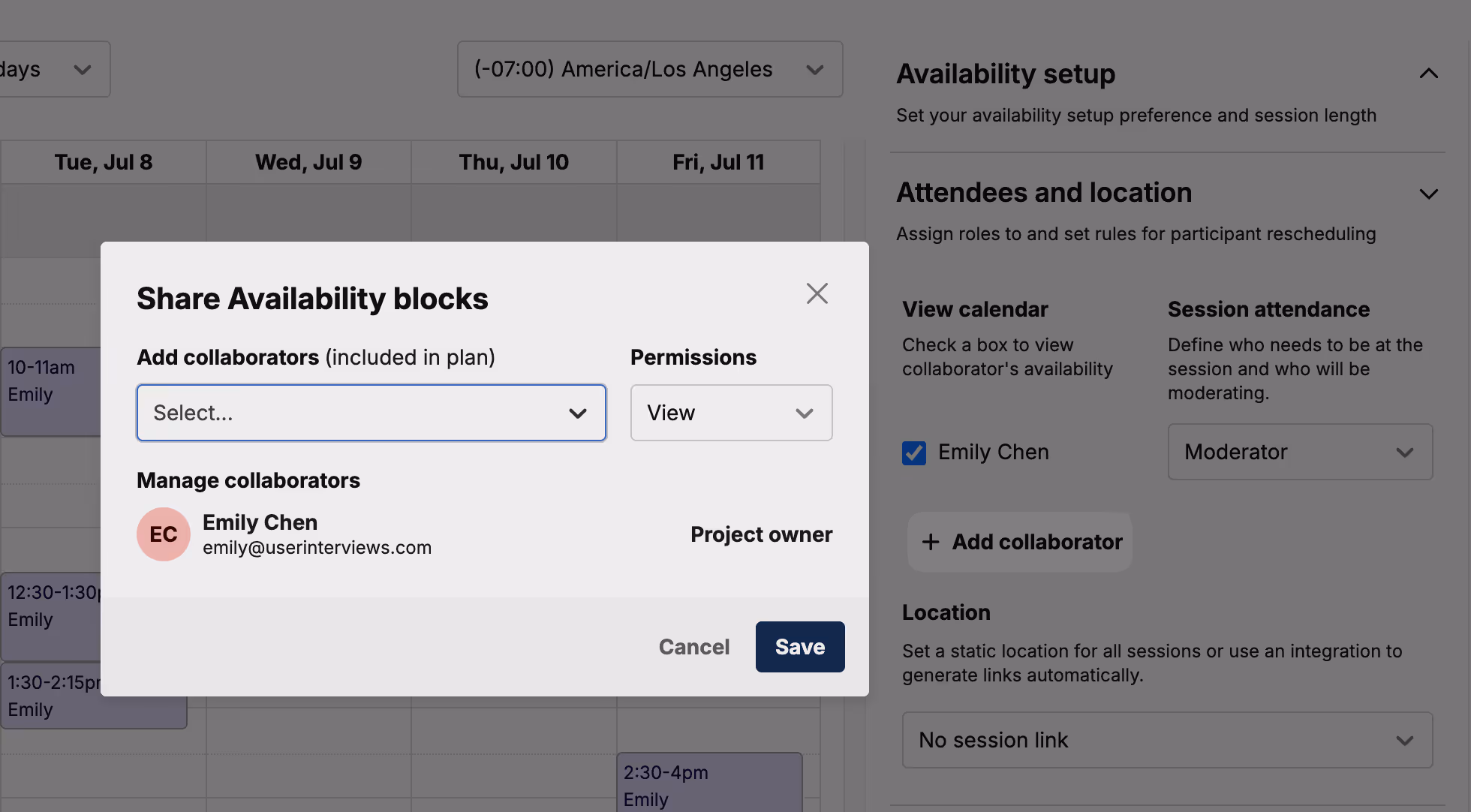
Task: Open the No session link dropdown
Action: (1166, 740)
